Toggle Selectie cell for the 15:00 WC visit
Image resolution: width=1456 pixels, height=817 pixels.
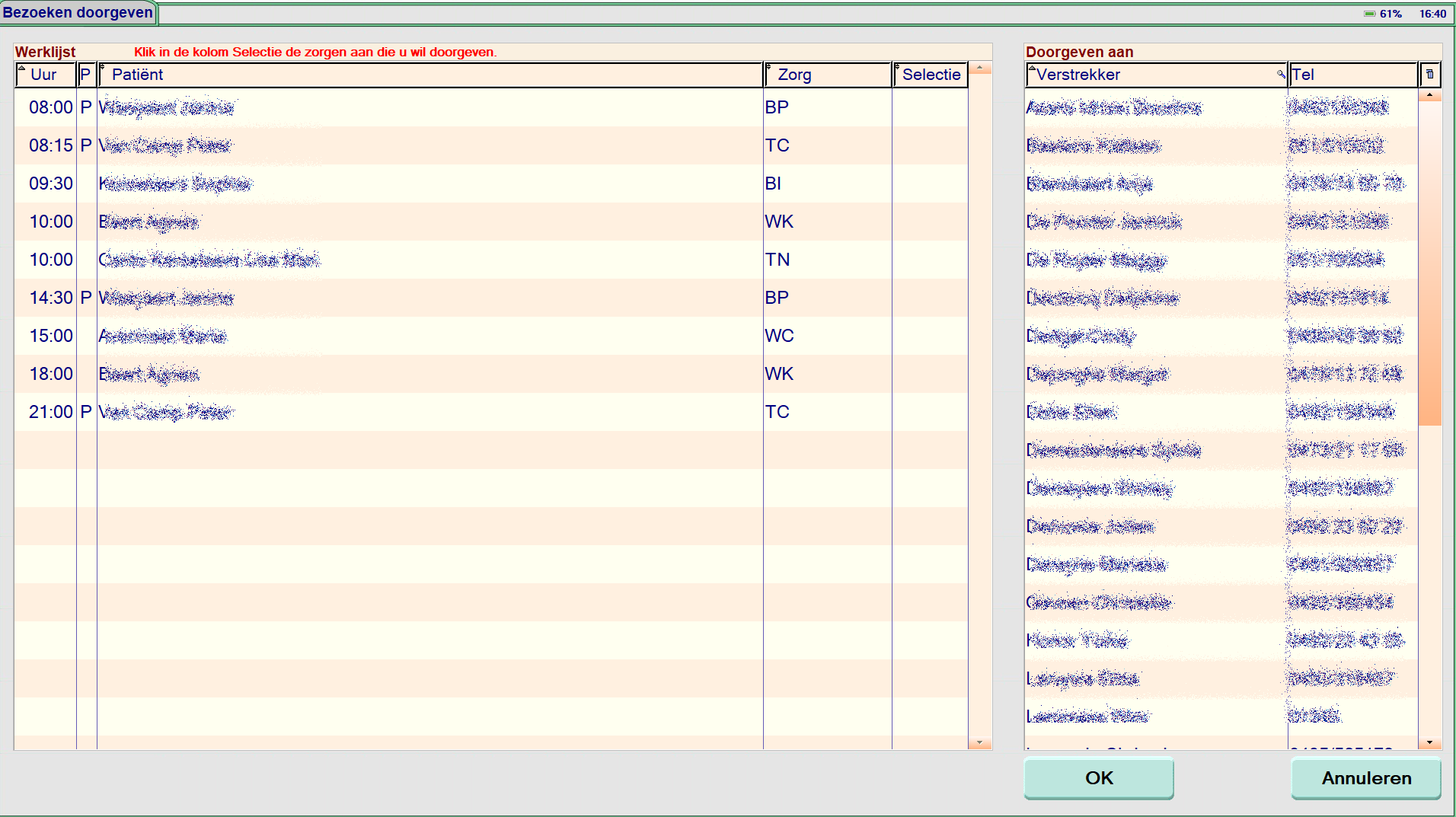coord(930,336)
